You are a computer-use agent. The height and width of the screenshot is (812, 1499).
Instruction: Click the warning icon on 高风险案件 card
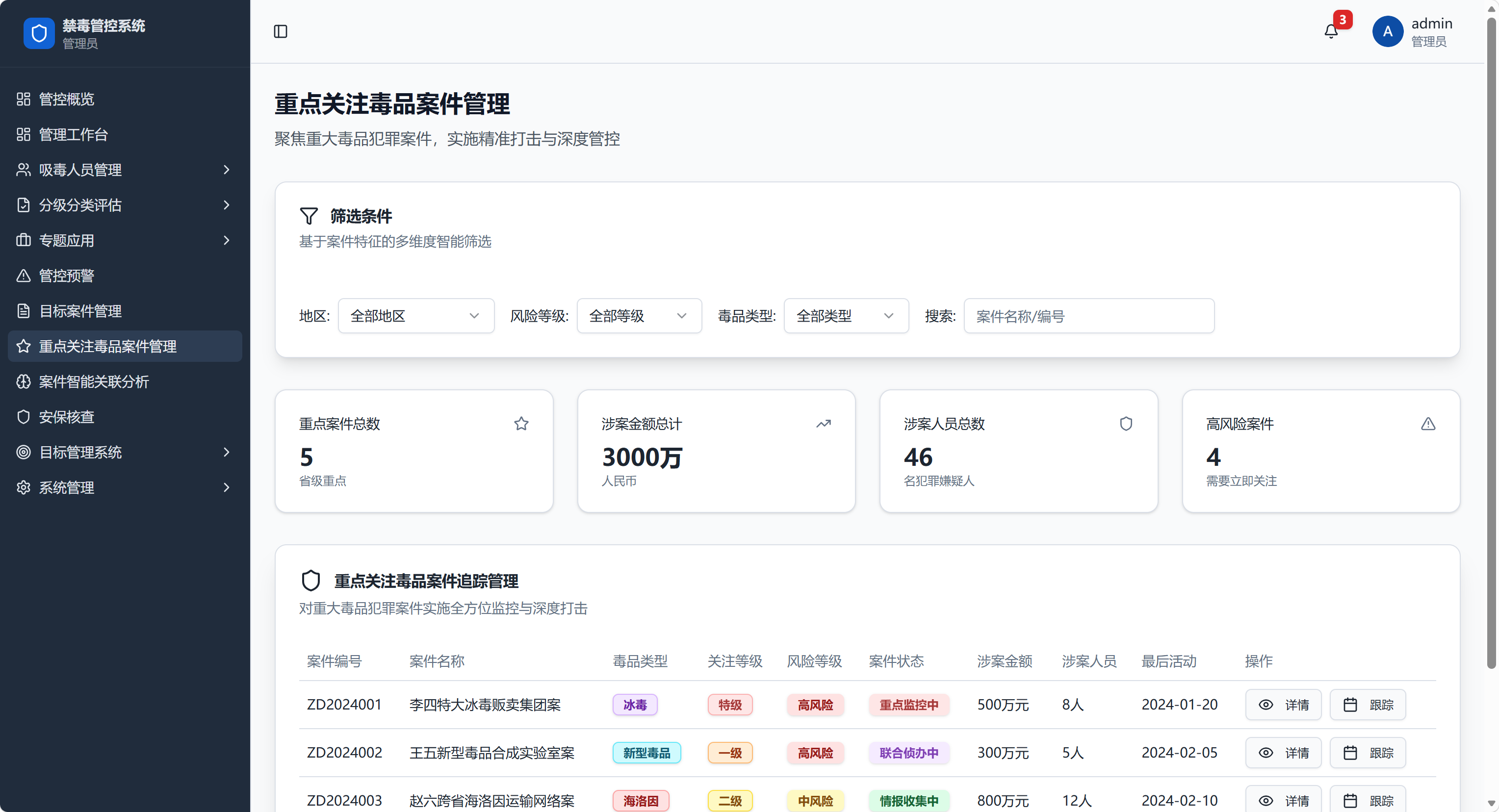point(1428,424)
